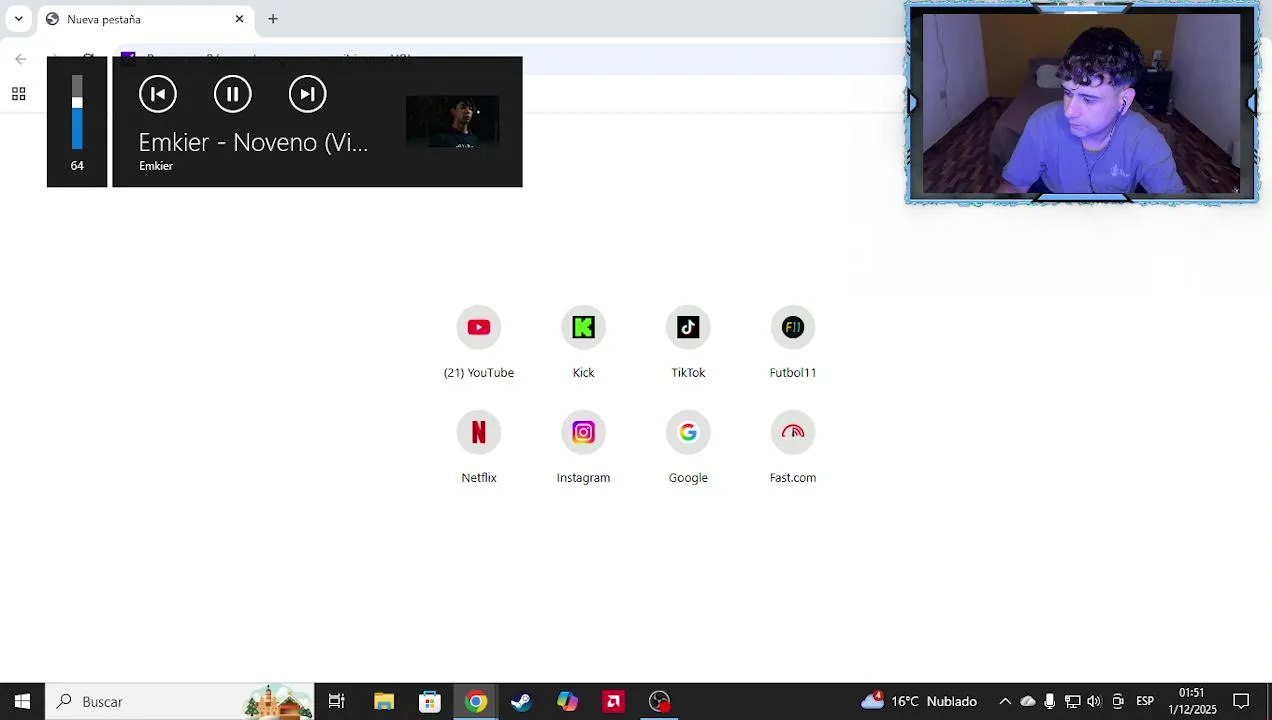Viewport: 1272px width, 720px height.
Task: Open the Windows Start menu
Action: tap(22, 701)
